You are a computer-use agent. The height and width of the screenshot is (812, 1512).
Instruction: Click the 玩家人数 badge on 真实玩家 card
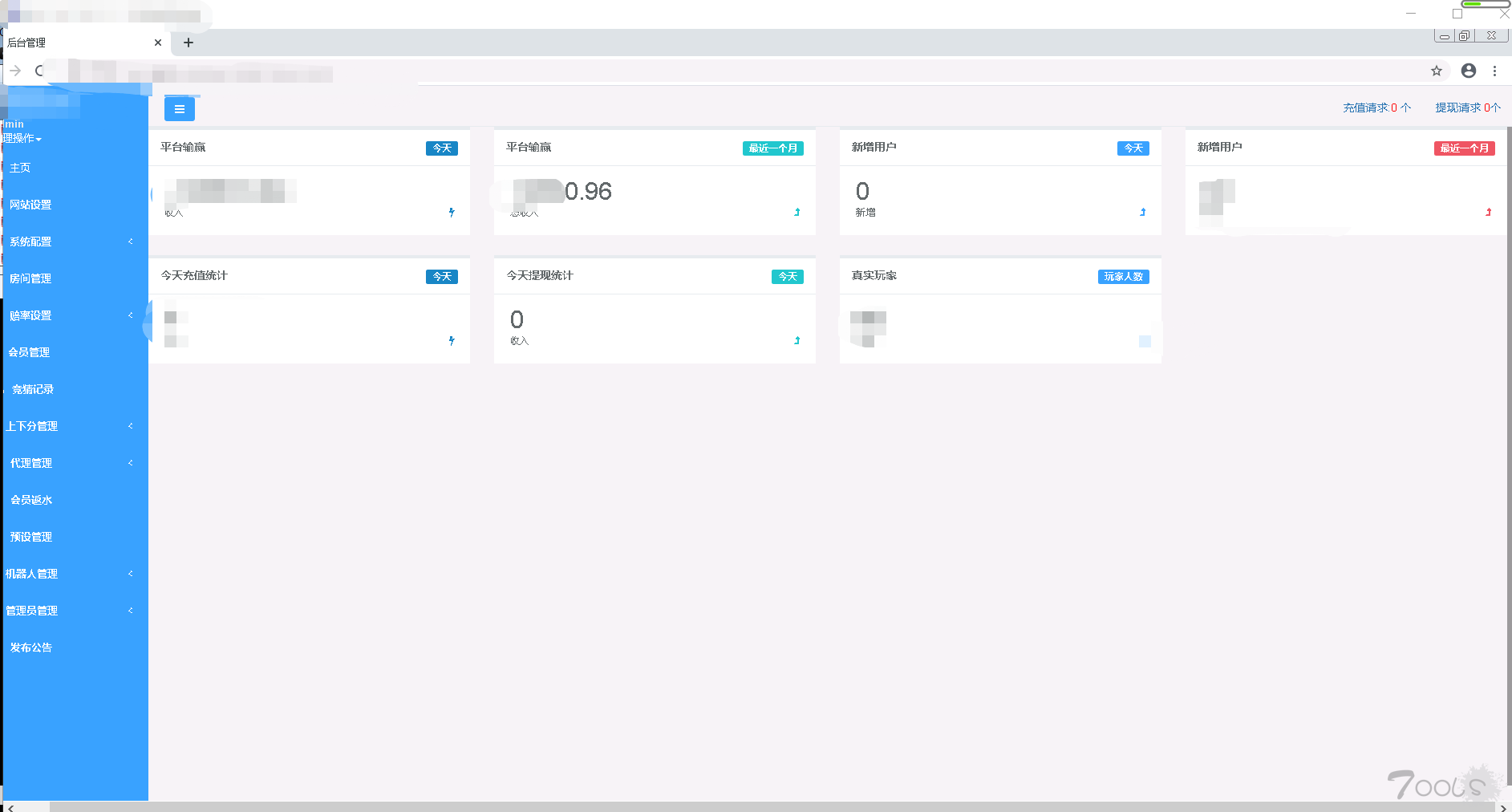point(1123,277)
